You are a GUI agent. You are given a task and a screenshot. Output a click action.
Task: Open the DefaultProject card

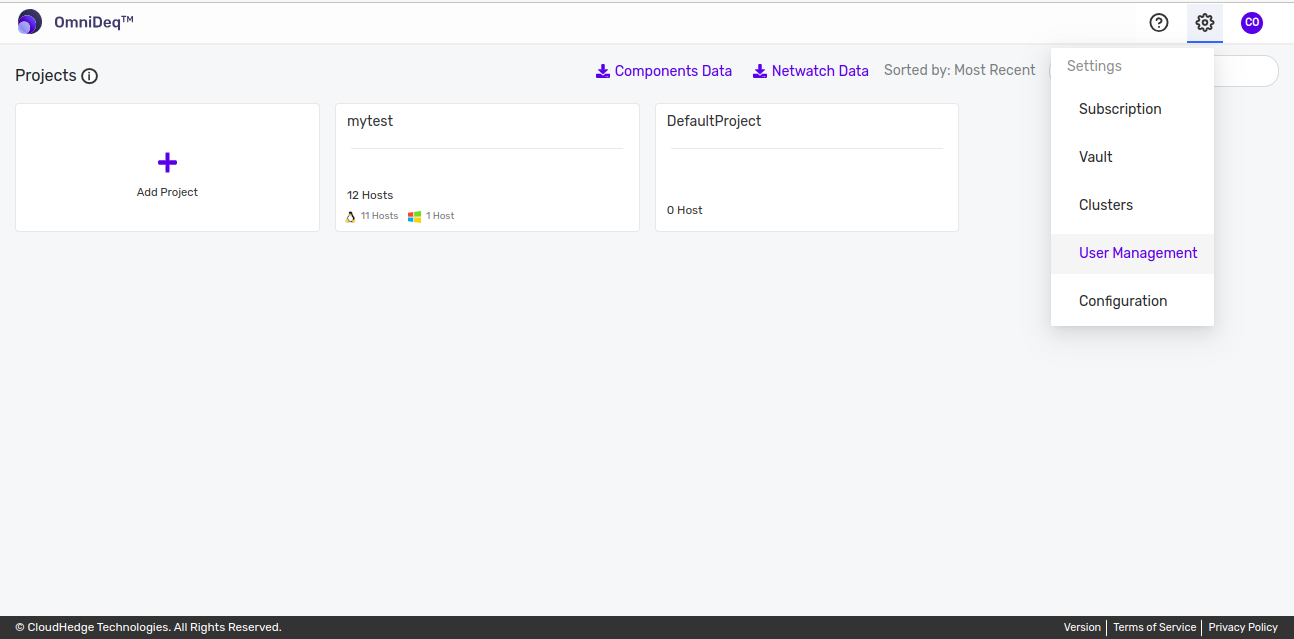(x=807, y=168)
